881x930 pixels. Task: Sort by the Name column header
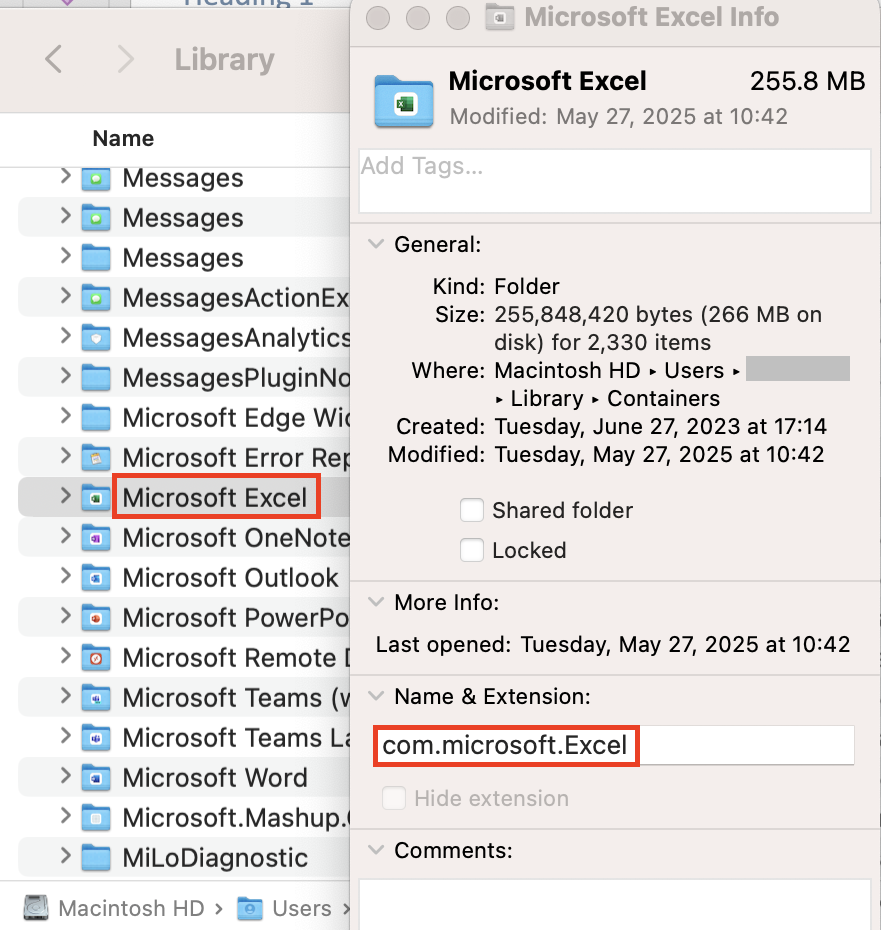123,138
